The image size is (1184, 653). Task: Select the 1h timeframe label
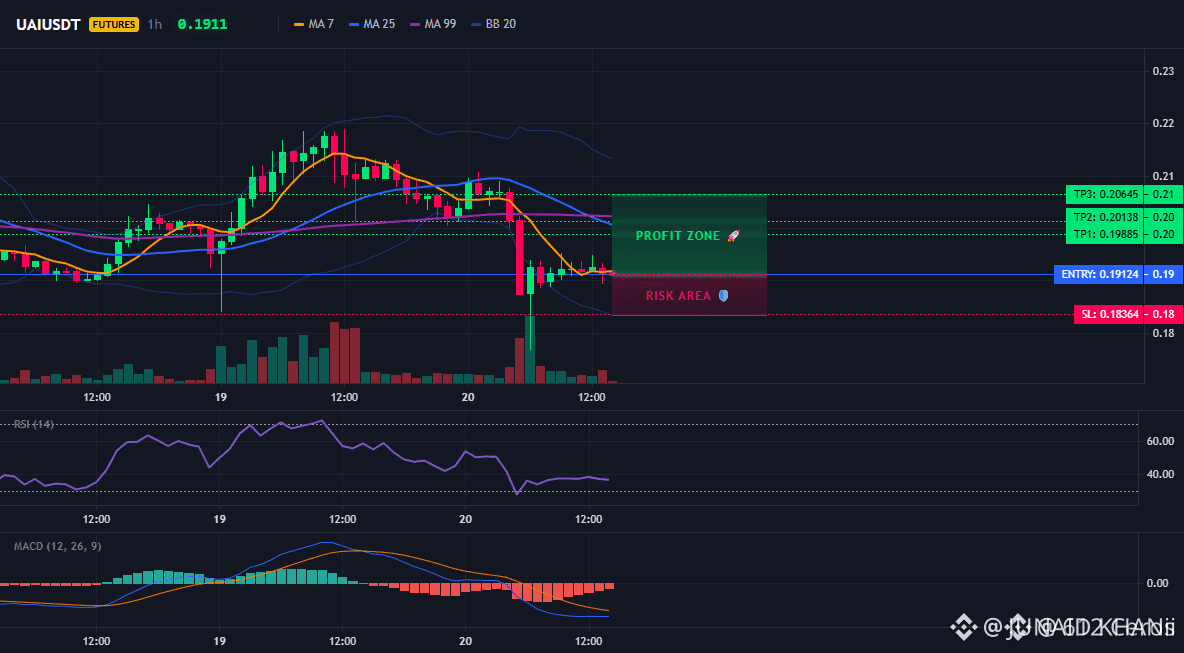pos(154,24)
